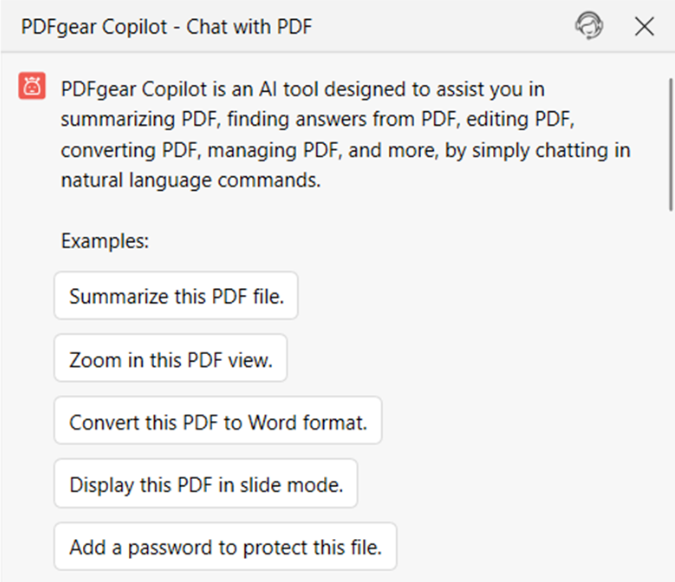Click the first line 'PDFgear Copilot is an AI tool'
This screenshot has height=582, width=675.
300,88
